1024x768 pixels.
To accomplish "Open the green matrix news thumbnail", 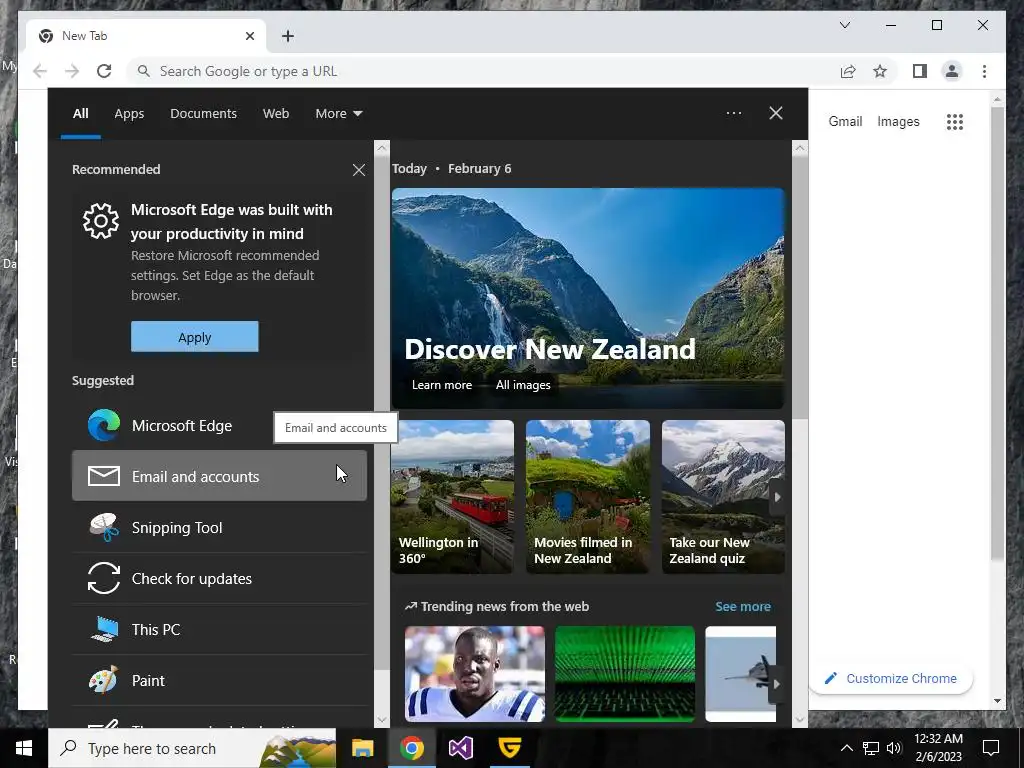I will point(624,674).
